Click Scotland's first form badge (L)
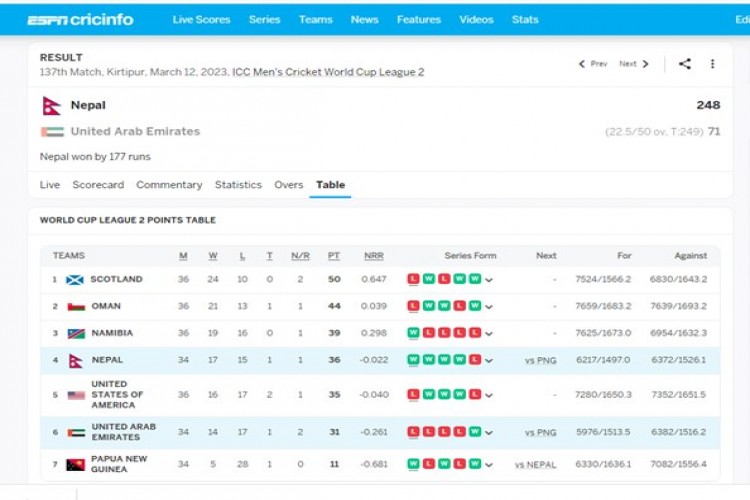 [413, 279]
